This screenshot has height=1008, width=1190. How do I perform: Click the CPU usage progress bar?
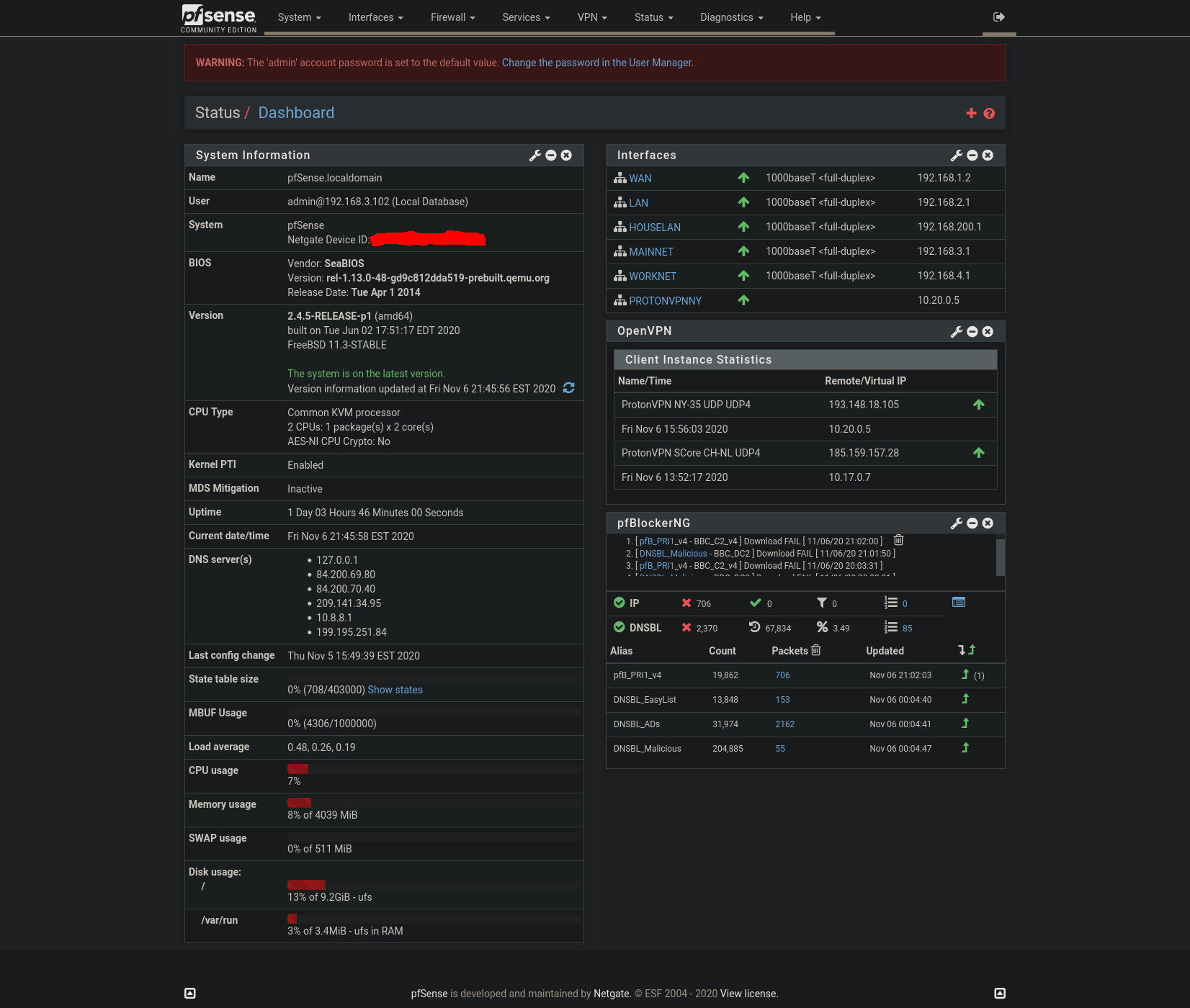coord(434,769)
